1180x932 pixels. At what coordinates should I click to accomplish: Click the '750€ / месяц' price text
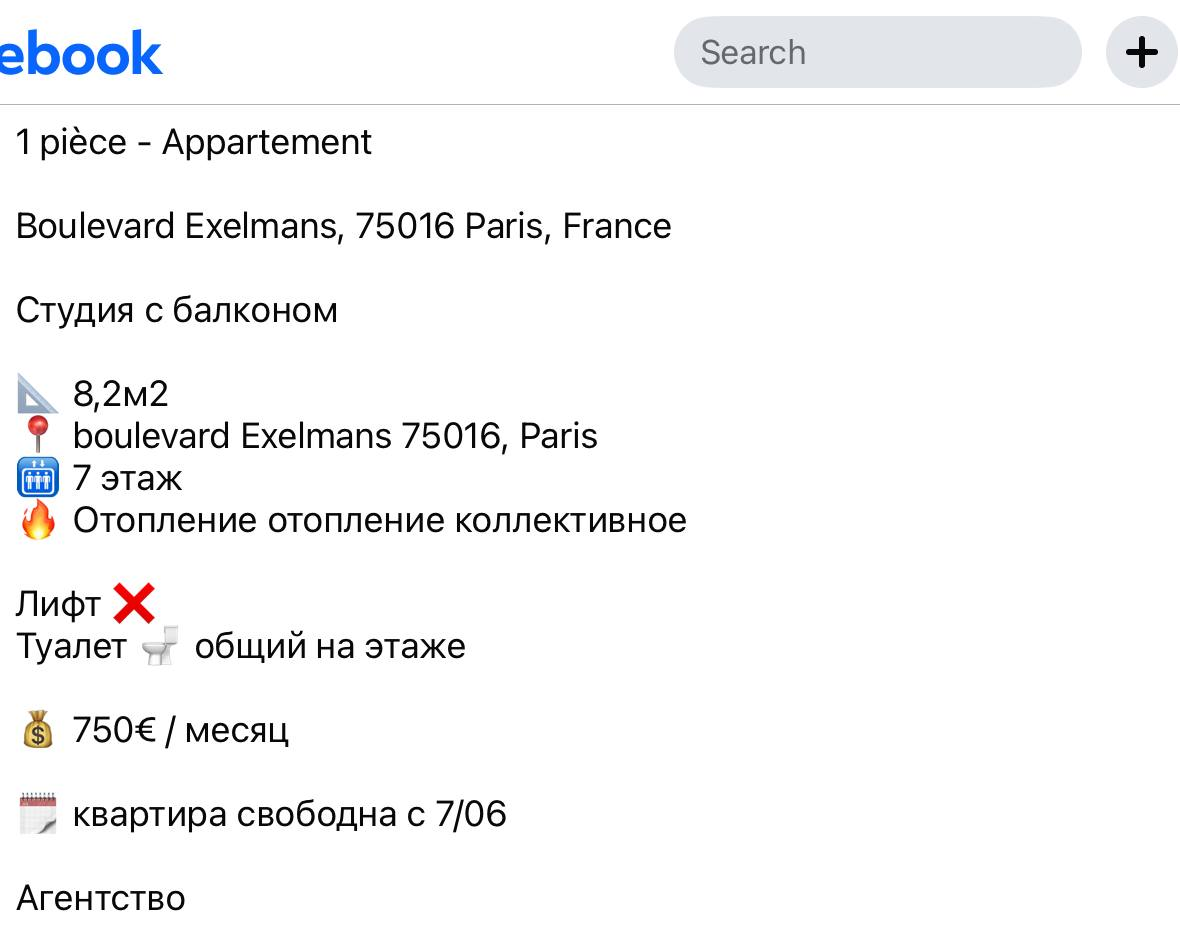pos(181,730)
